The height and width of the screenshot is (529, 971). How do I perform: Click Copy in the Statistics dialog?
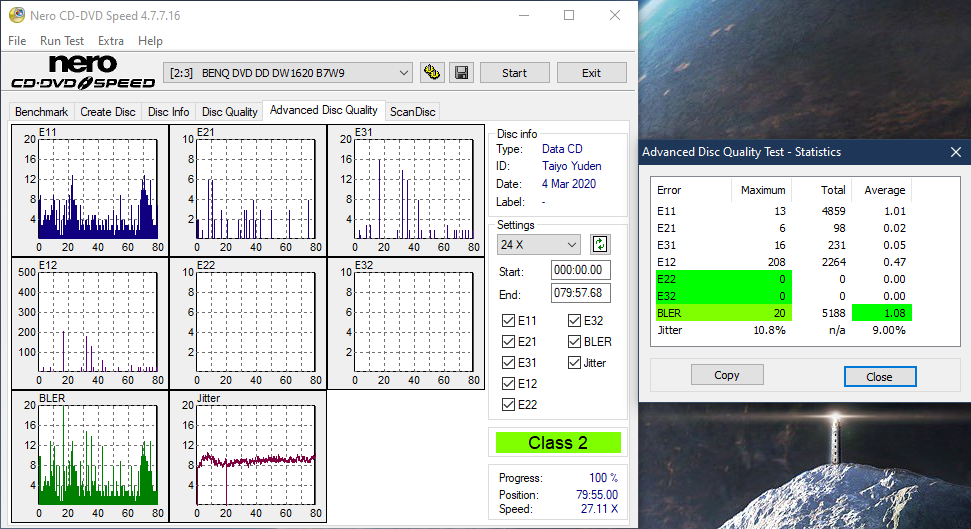[727, 375]
